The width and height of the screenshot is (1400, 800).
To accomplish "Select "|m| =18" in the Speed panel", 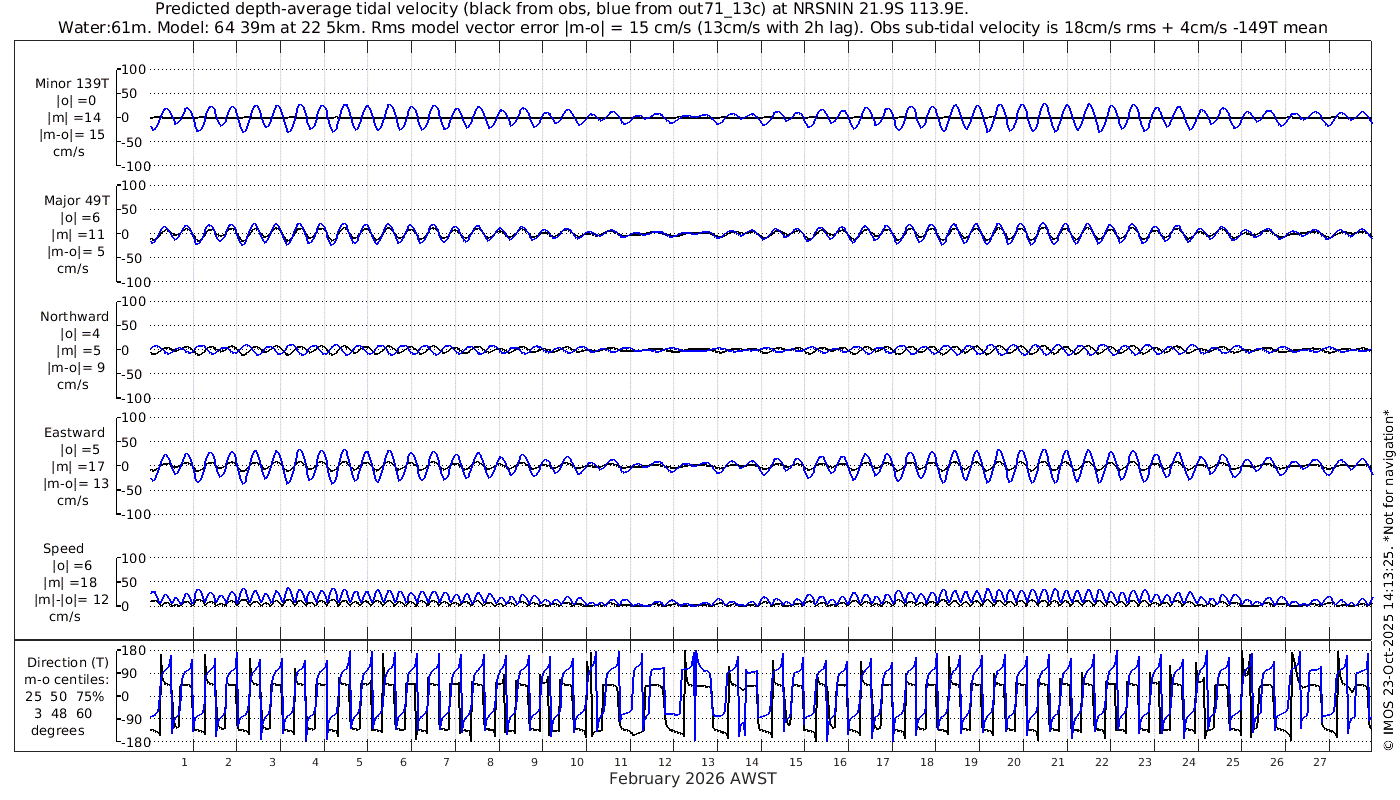I will 73,583.
